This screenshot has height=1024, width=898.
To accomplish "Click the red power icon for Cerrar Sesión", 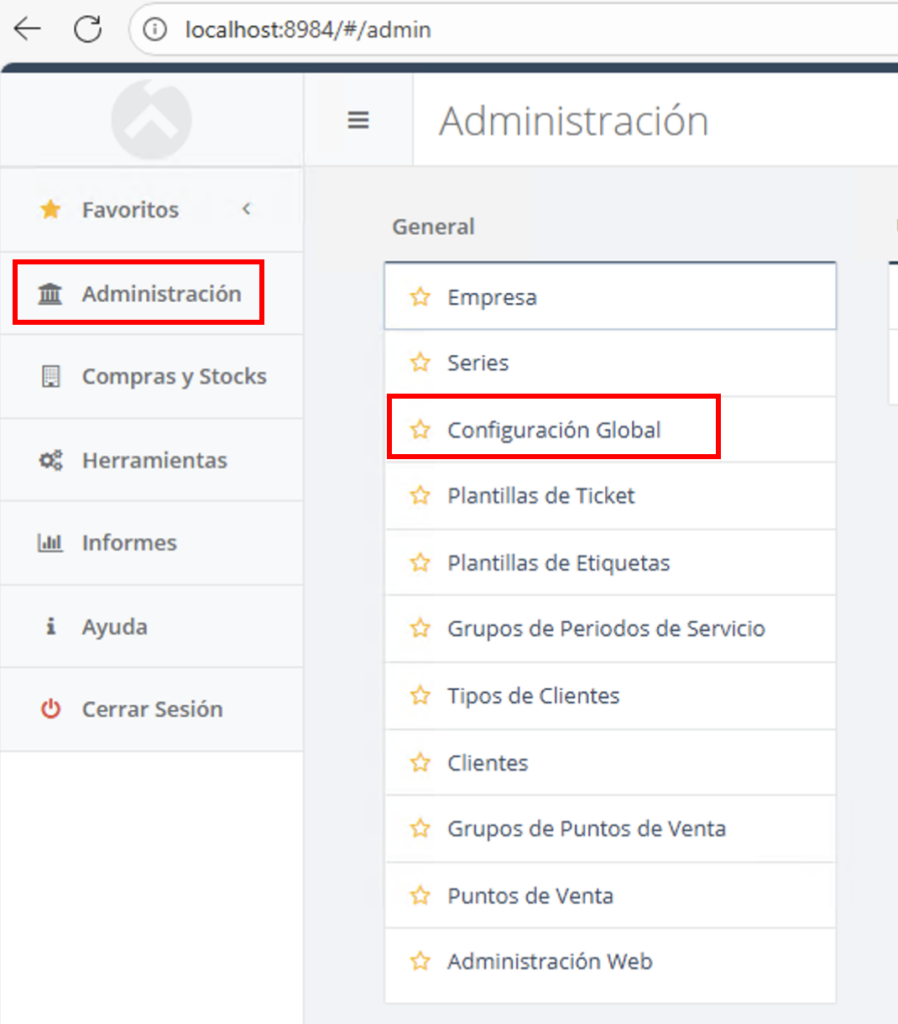I will [x=50, y=709].
